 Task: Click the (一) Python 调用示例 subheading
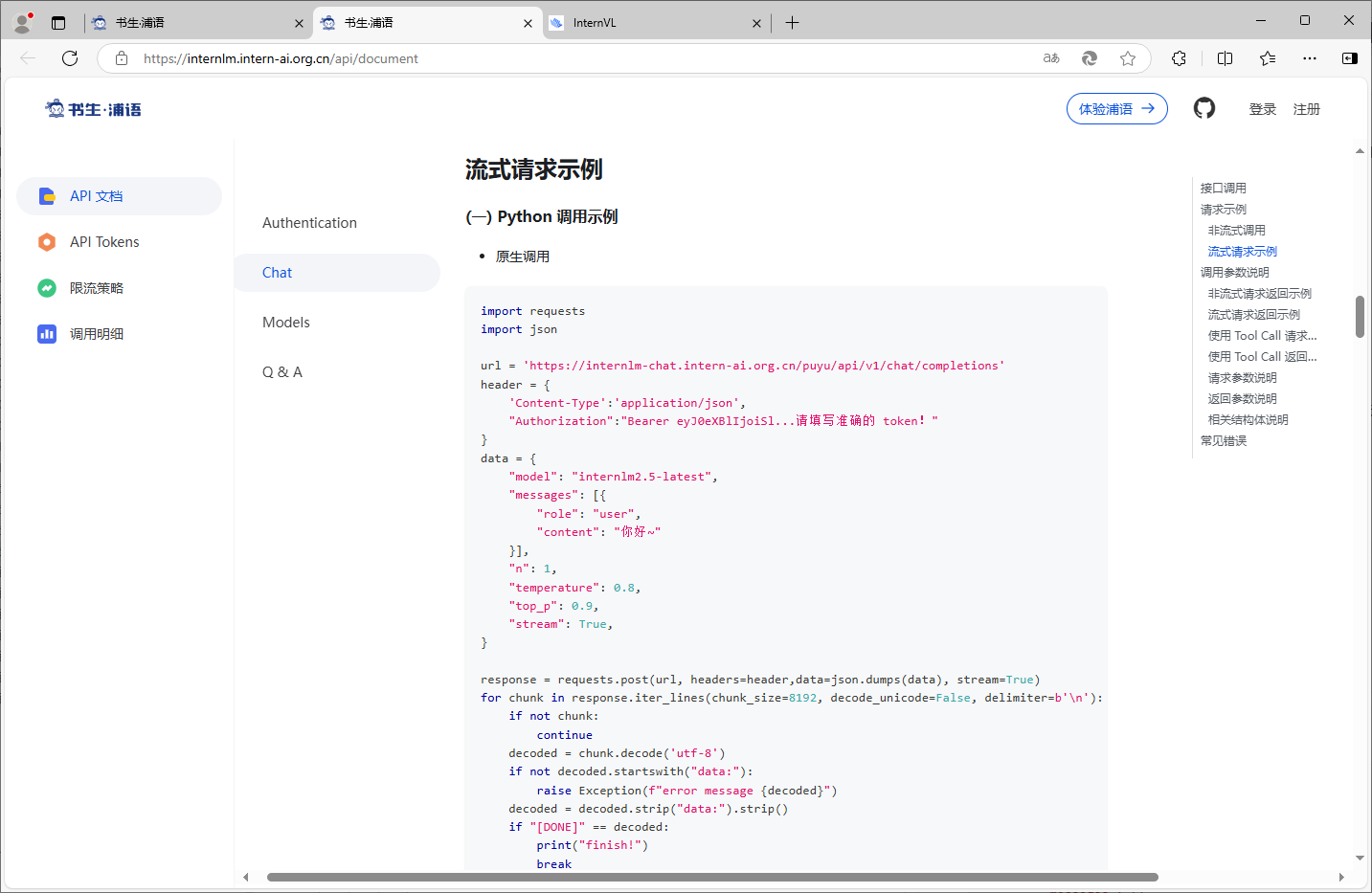[541, 217]
